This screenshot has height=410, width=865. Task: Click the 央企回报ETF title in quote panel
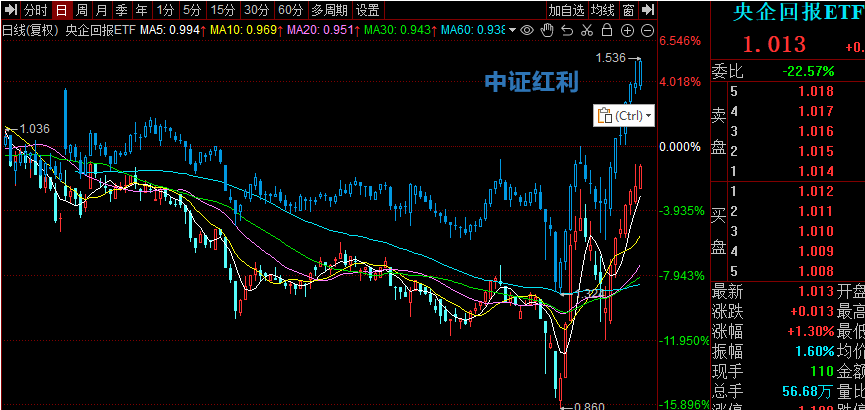797,13
